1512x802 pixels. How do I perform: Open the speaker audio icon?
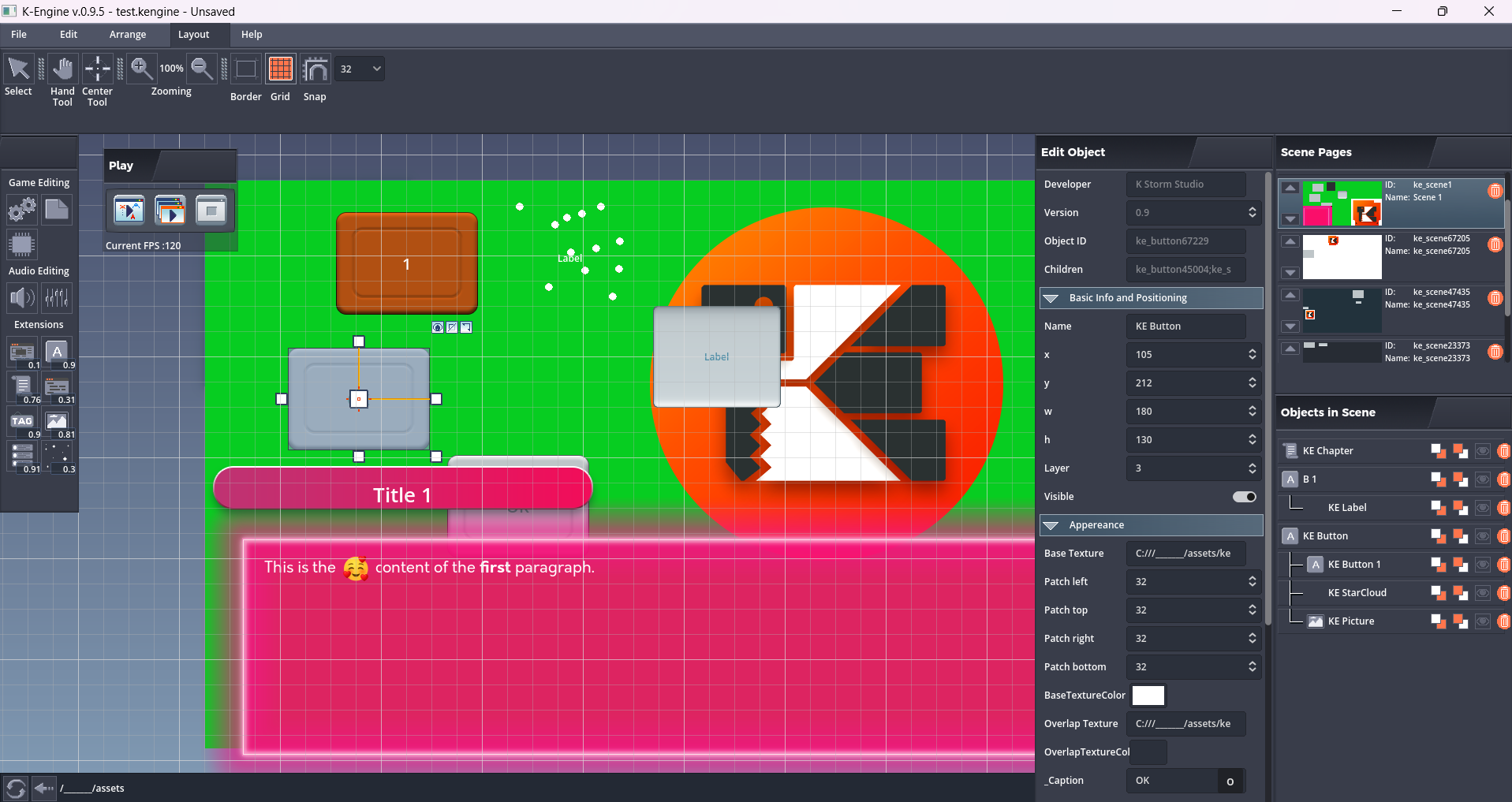22,297
